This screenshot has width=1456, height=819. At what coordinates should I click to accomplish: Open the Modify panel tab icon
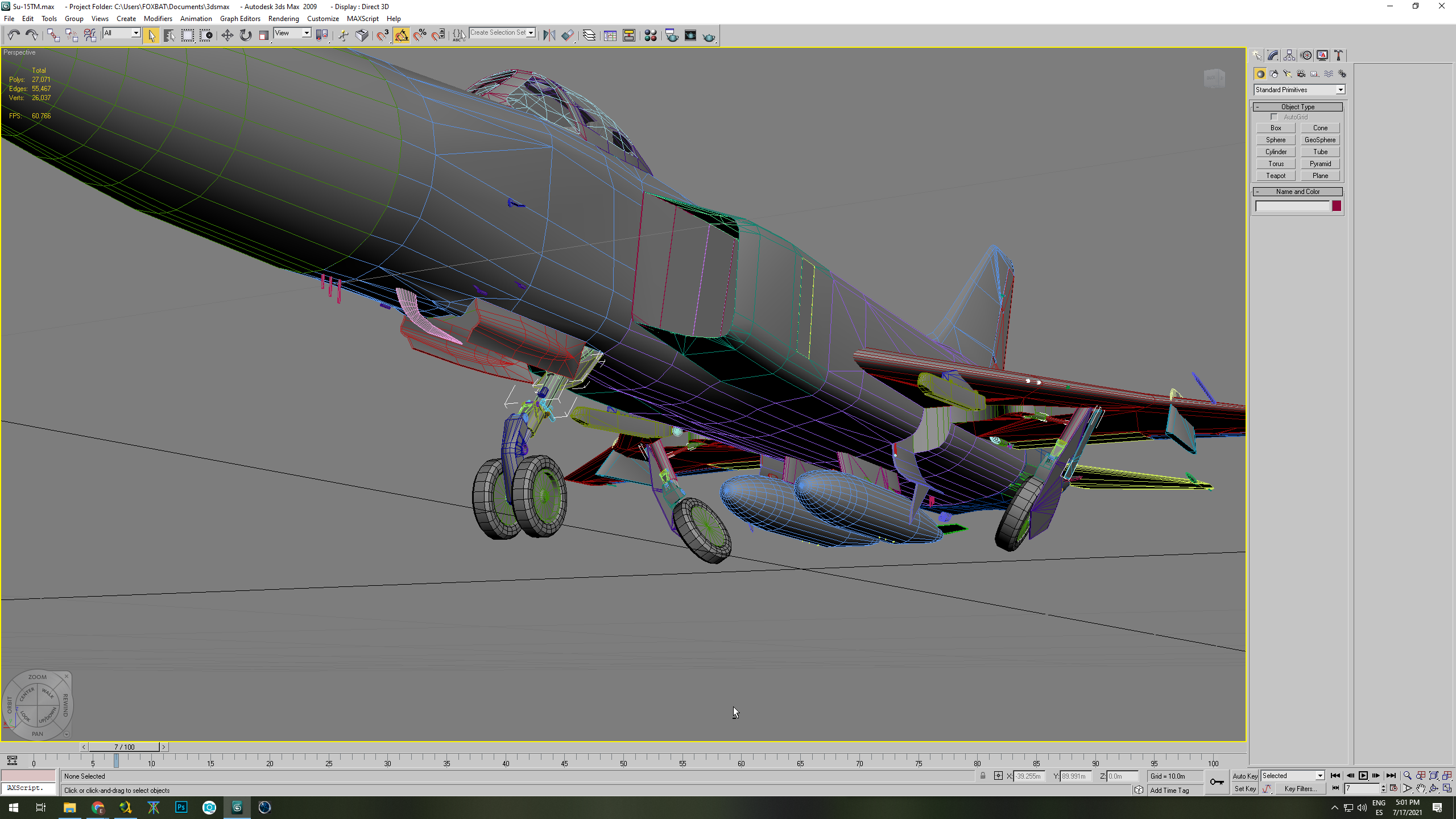click(x=1273, y=55)
